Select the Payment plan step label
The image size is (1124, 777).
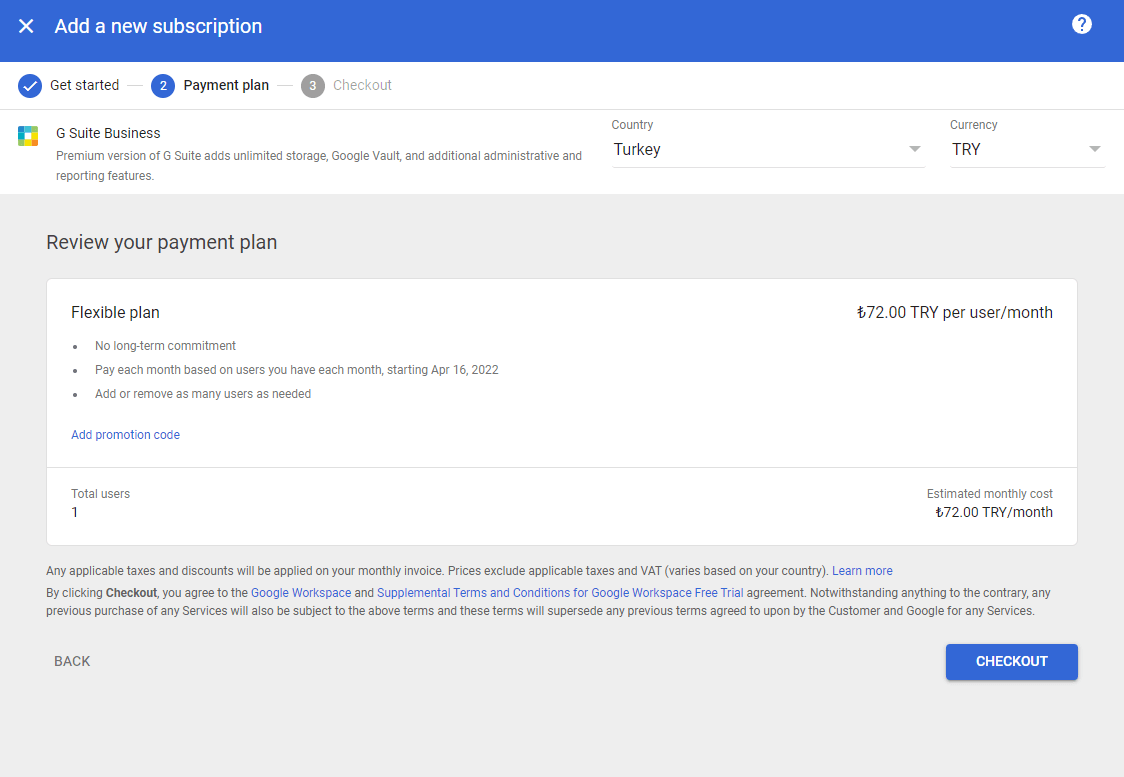[226, 86]
